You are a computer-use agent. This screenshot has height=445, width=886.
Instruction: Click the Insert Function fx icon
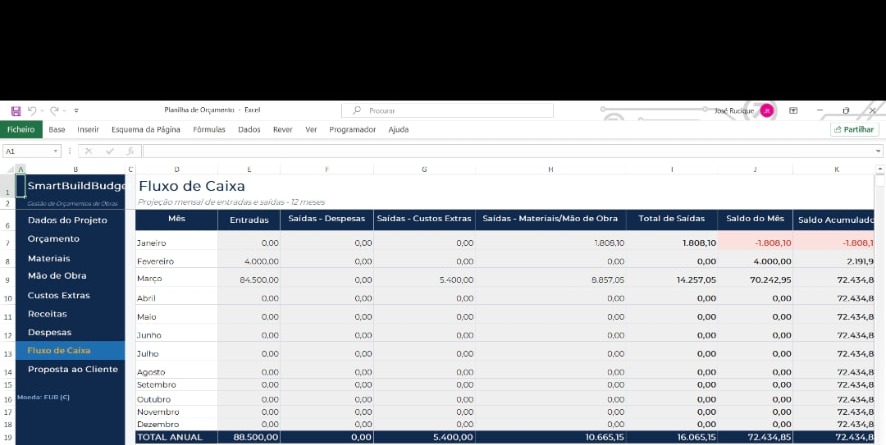coord(130,151)
